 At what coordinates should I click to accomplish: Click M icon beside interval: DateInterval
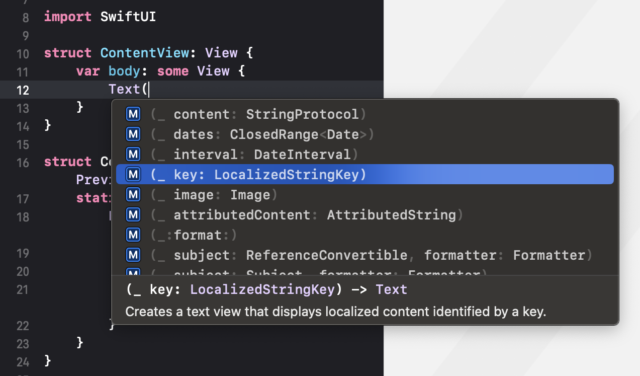(133, 154)
